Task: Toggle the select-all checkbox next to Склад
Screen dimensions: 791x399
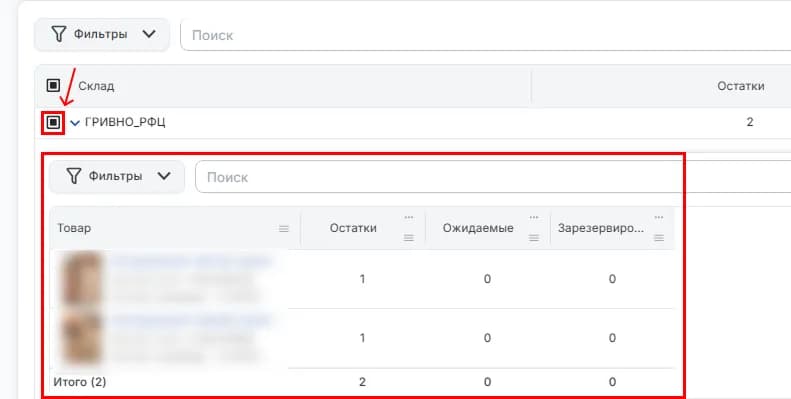Action: point(53,85)
